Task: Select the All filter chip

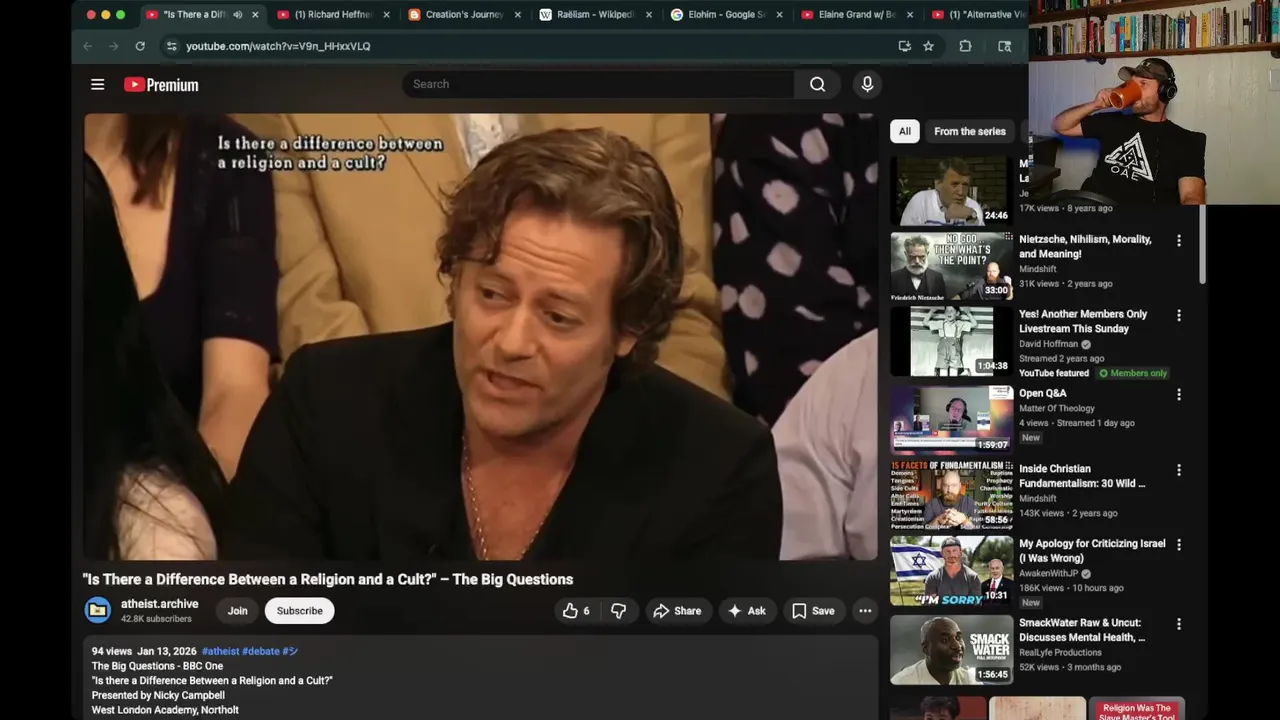Action: [x=904, y=131]
